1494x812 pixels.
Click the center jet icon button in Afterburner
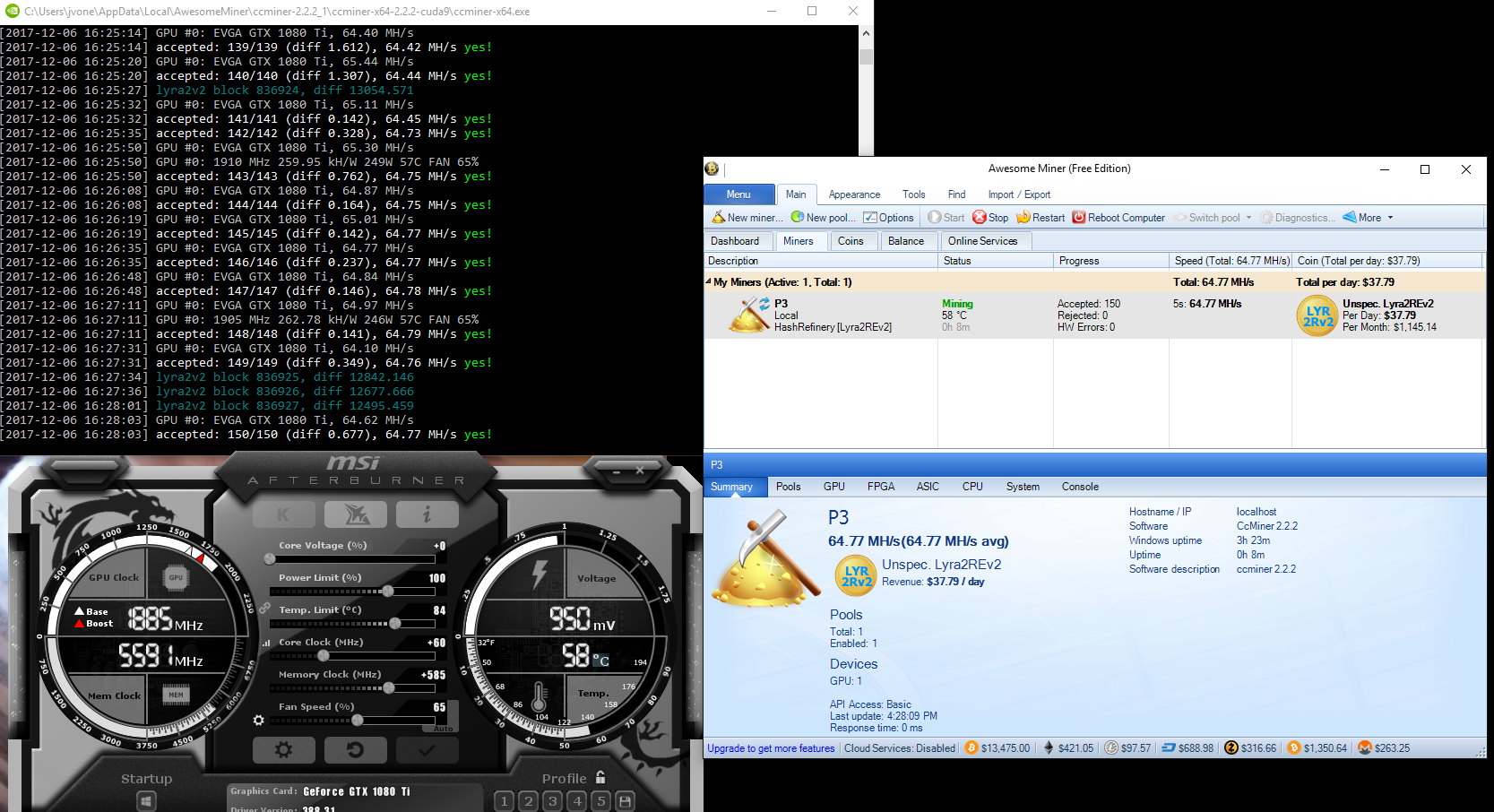pyautogui.click(x=356, y=514)
